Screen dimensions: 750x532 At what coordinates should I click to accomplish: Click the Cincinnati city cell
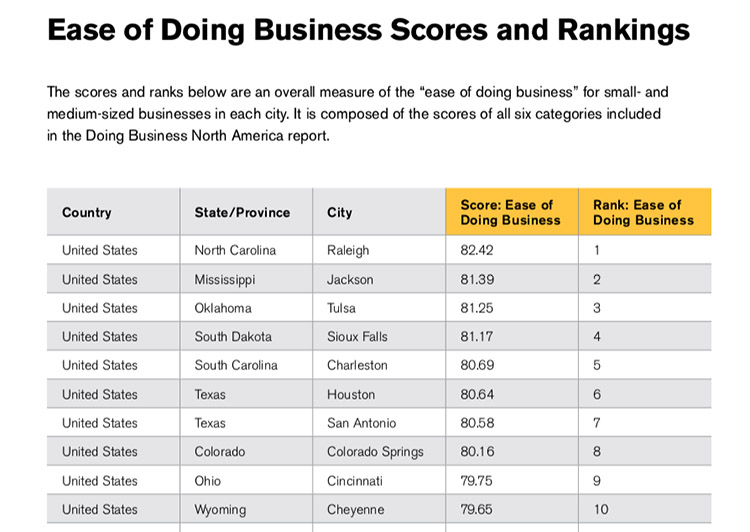[x=355, y=481]
